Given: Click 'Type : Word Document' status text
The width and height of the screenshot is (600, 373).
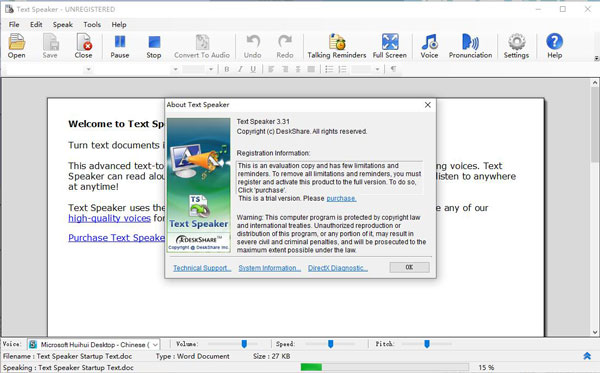Looking at the screenshot, I should point(192,356).
